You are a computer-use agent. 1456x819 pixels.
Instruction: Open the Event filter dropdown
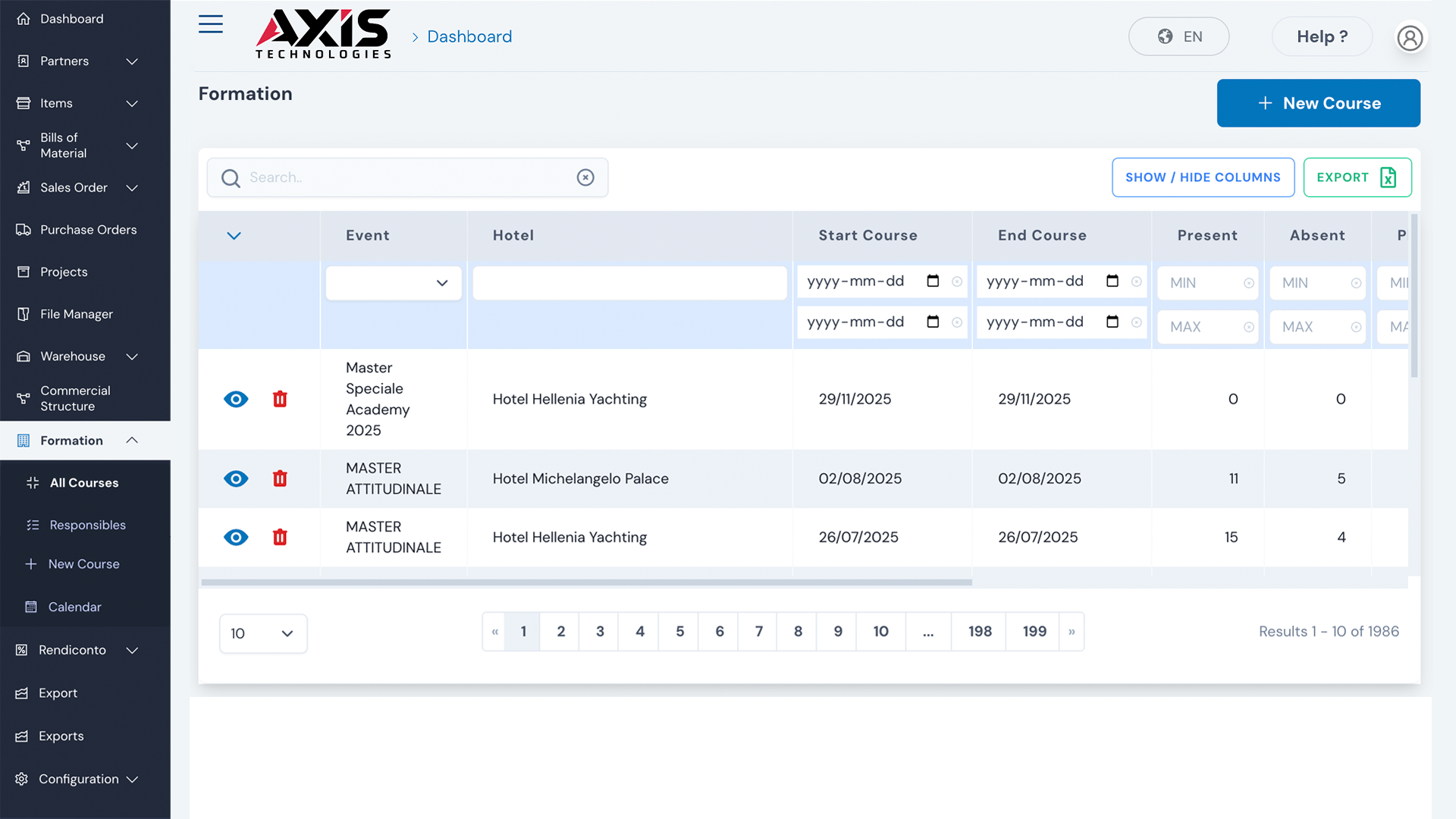pyautogui.click(x=394, y=283)
